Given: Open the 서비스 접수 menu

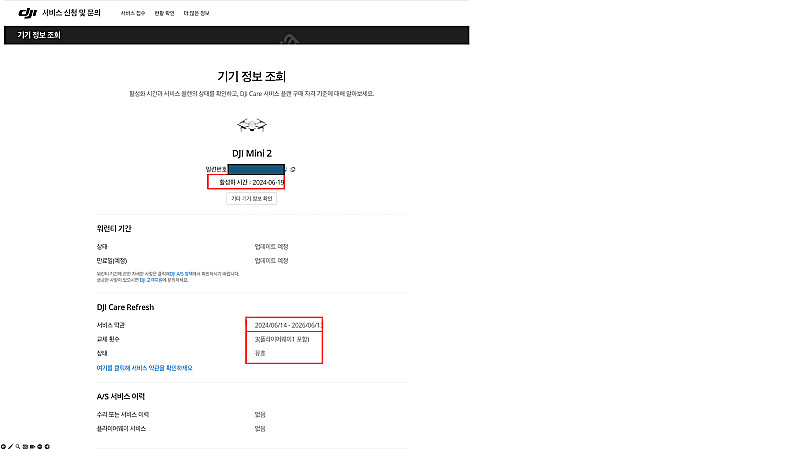Looking at the screenshot, I should click(133, 13).
